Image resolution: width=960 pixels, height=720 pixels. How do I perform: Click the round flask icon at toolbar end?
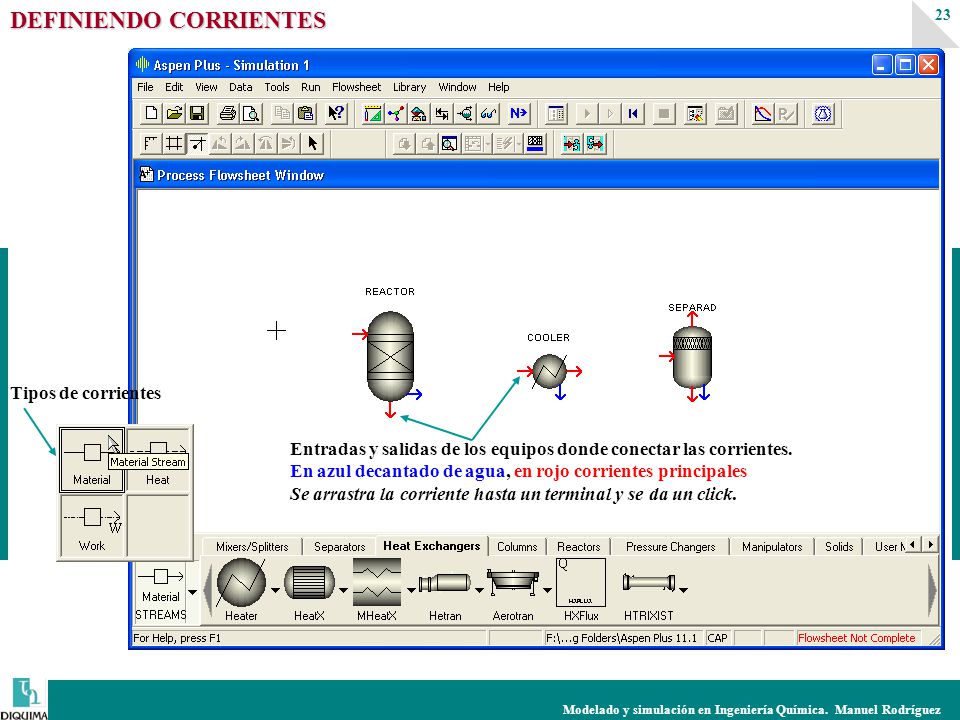point(823,113)
